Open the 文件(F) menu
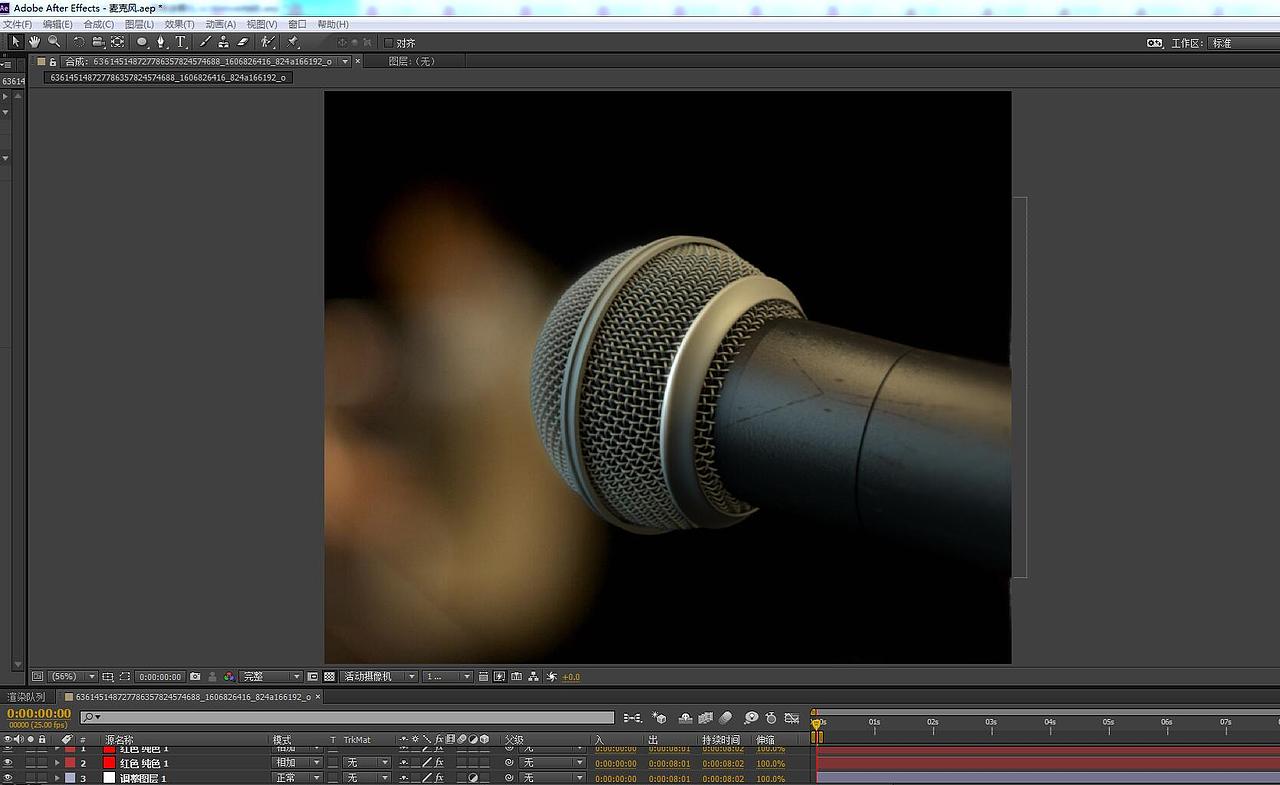The width and height of the screenshot is (1280, 785). coord(18,24)
